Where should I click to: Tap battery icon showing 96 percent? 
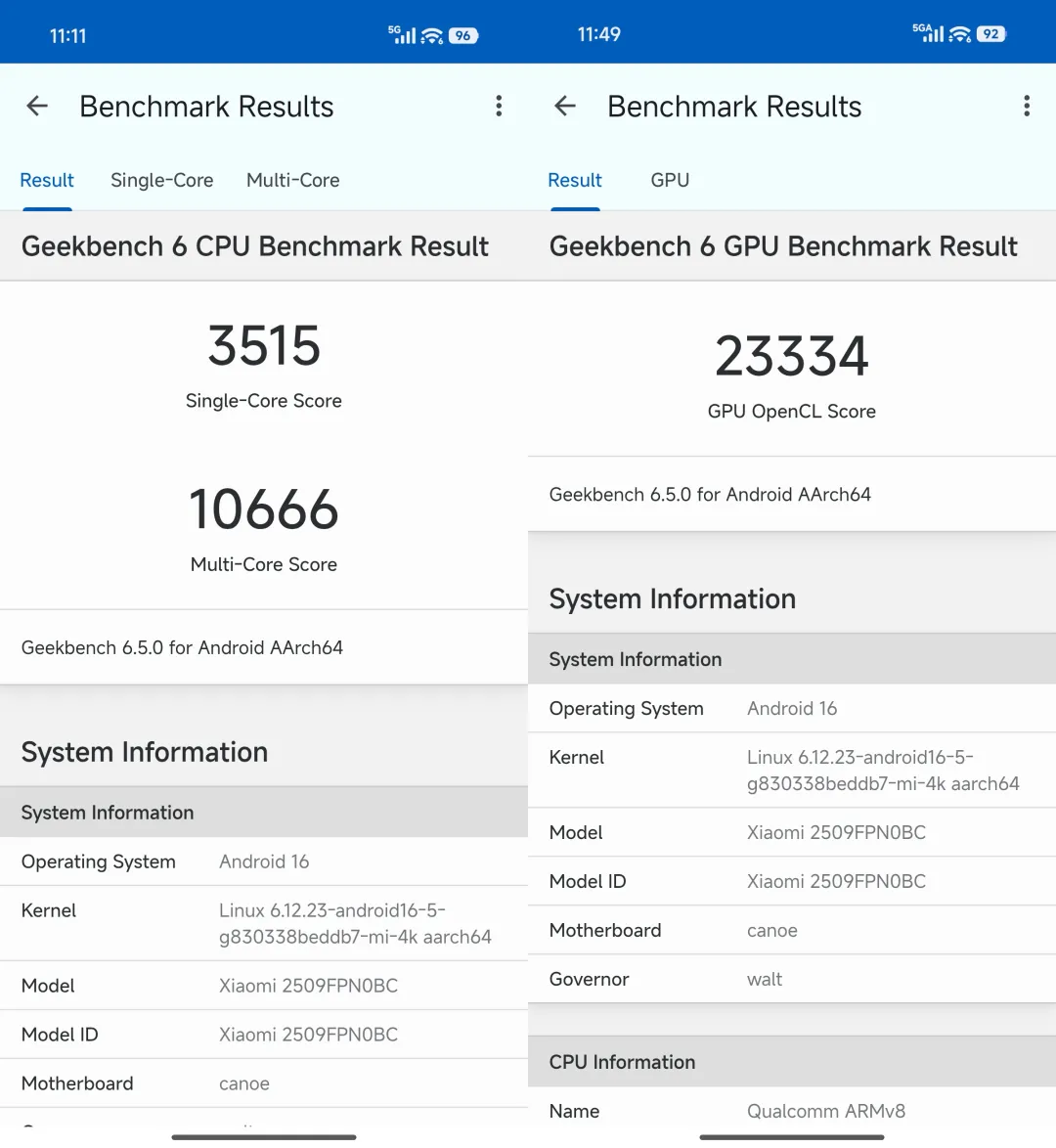tap(463, 36)
